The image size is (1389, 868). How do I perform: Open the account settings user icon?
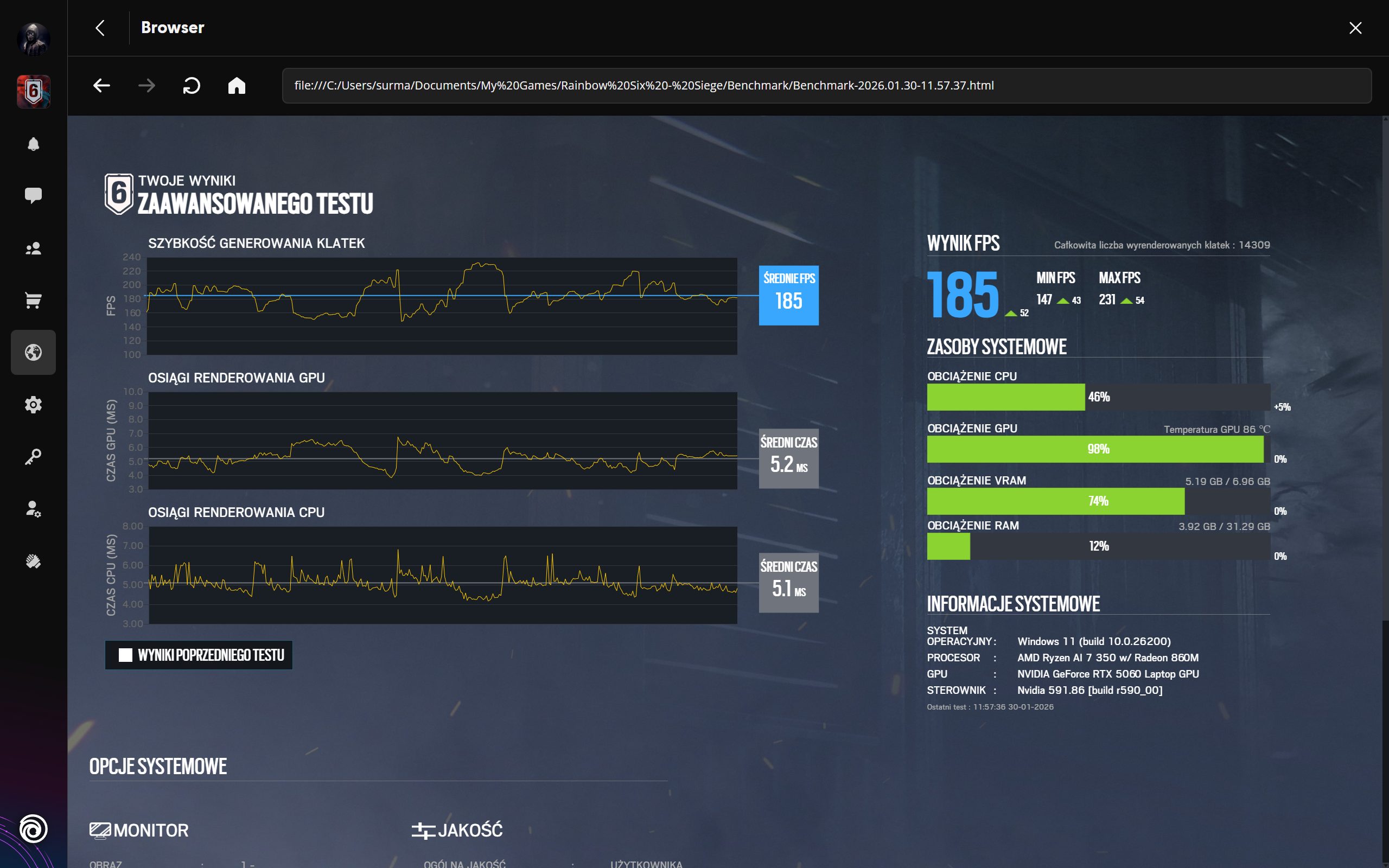tap(33, 509)
